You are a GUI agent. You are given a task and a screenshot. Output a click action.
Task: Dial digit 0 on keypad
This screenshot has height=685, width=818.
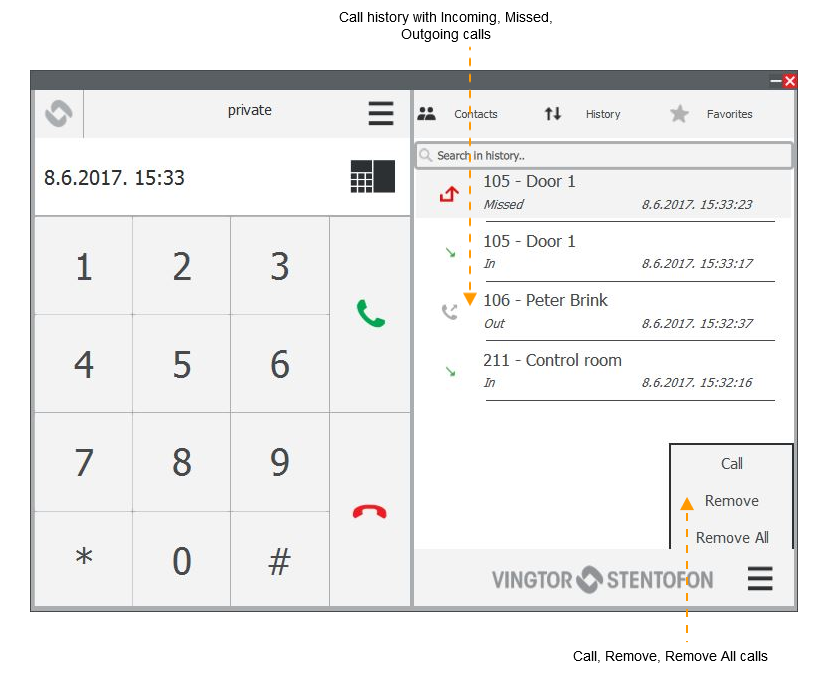182,561
